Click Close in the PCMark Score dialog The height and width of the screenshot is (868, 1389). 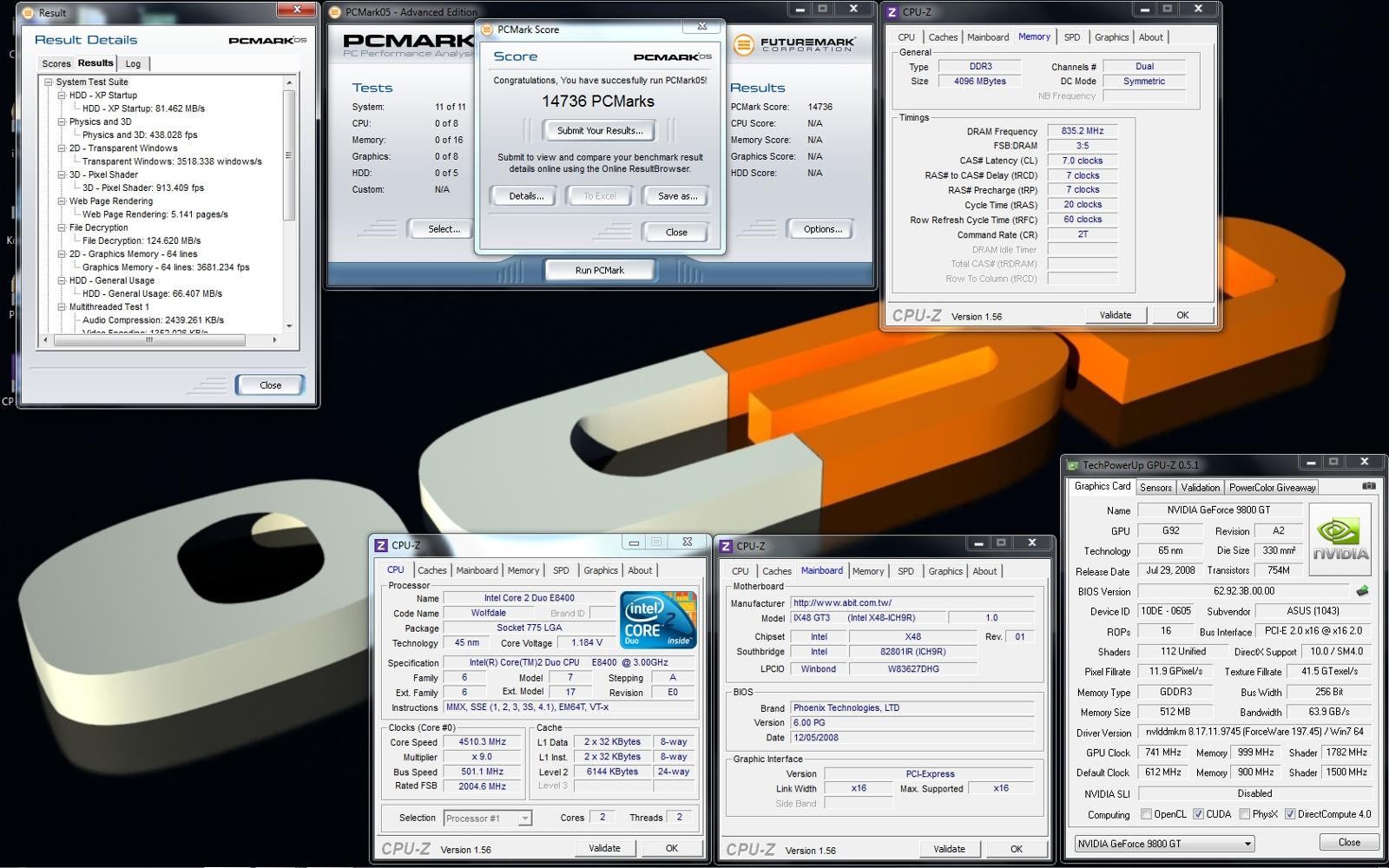pos(676,232)
